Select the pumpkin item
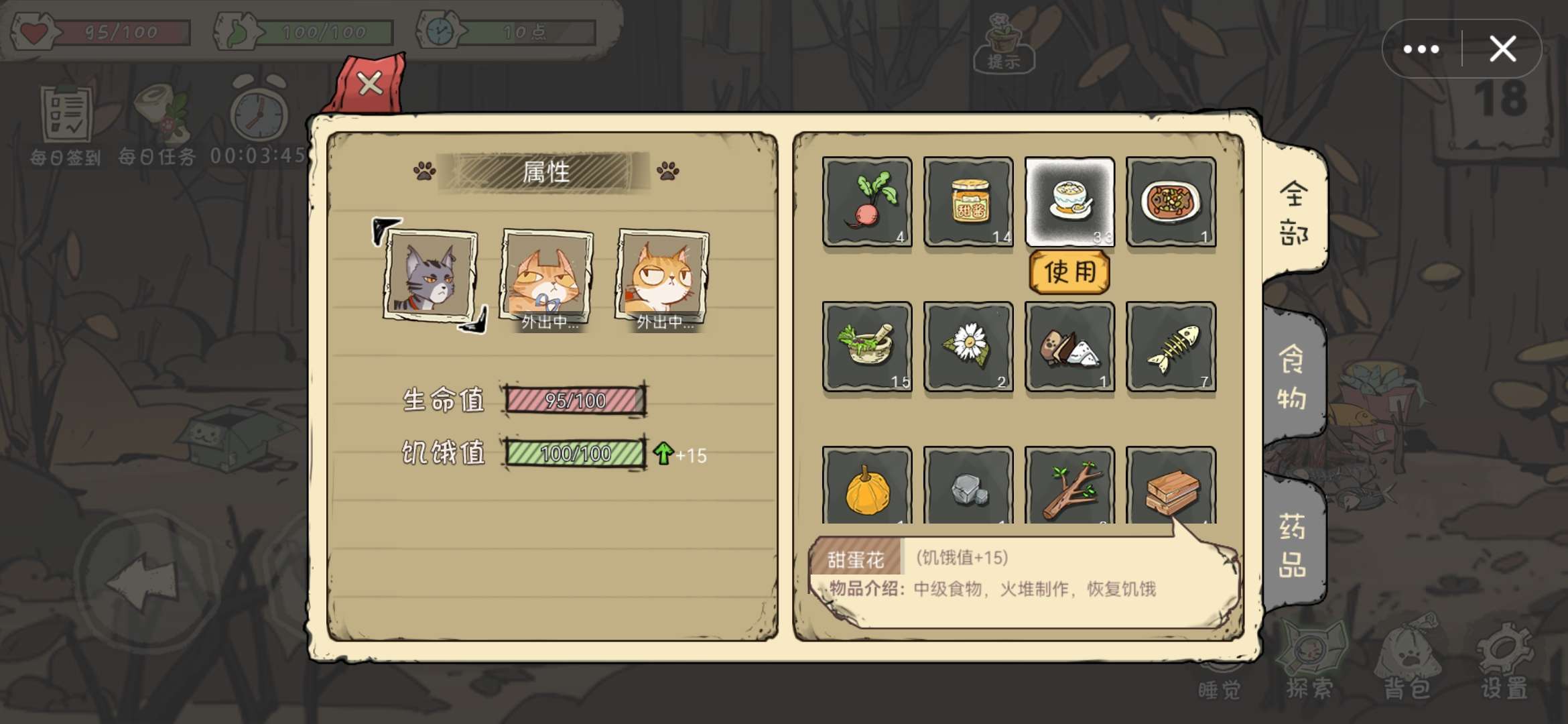This screenshot has width=1568, height=724. [867, 486]
